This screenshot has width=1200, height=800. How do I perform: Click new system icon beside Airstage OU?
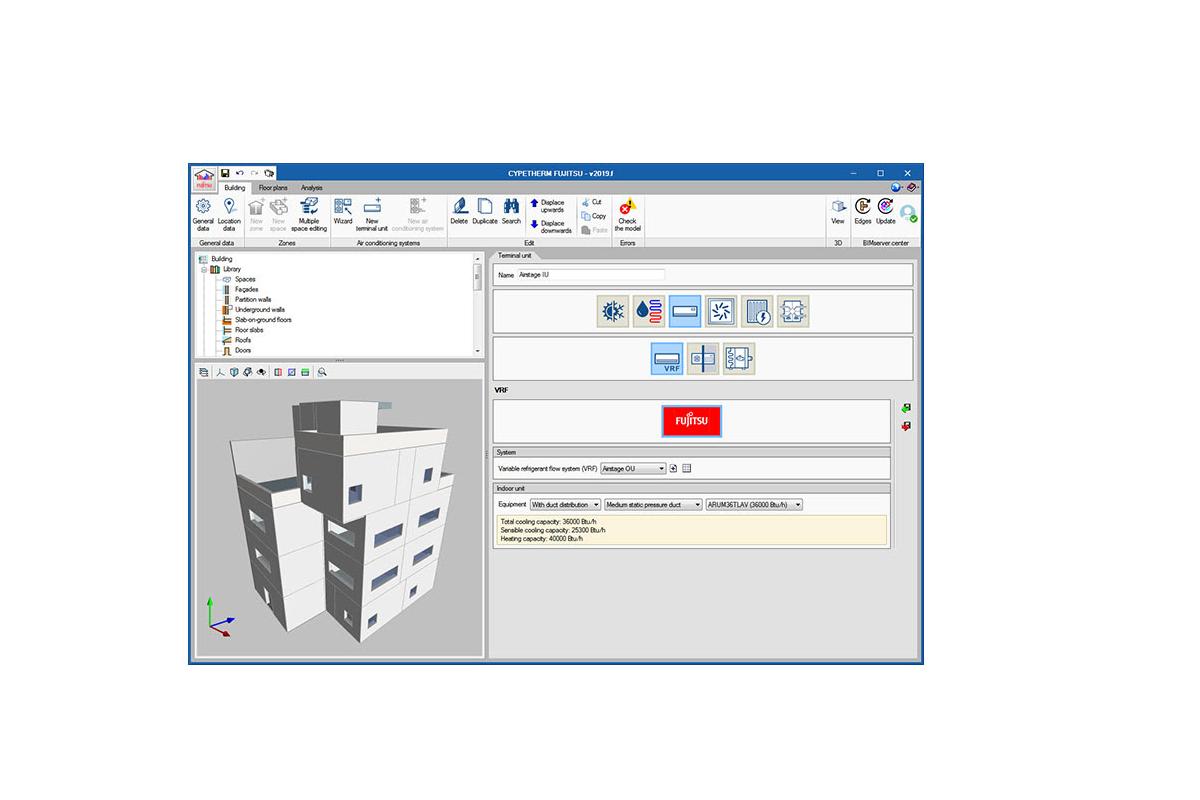(x=674, y=468)
